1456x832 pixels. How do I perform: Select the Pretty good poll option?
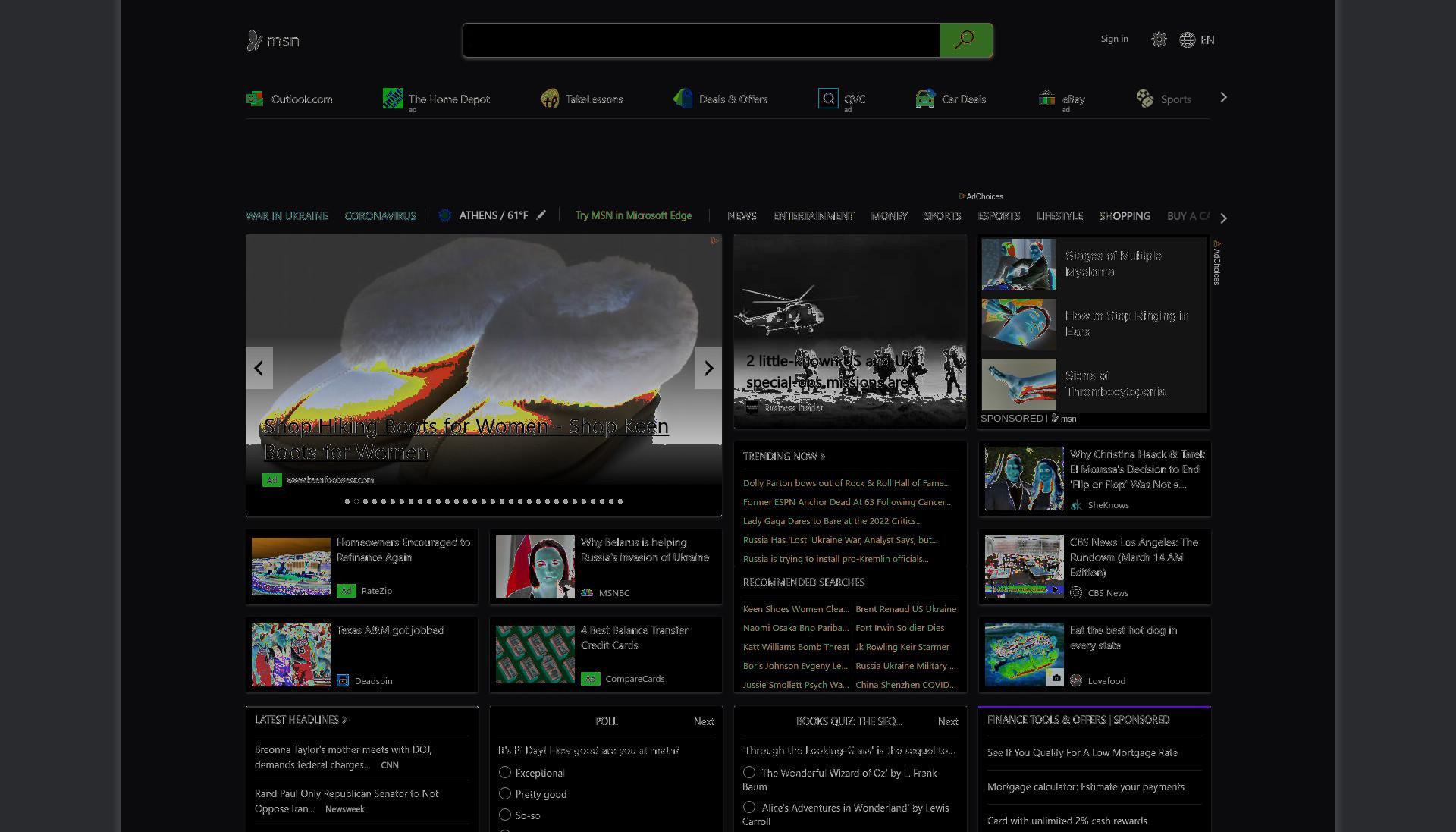pyautogui.click(x=505, y=793)
